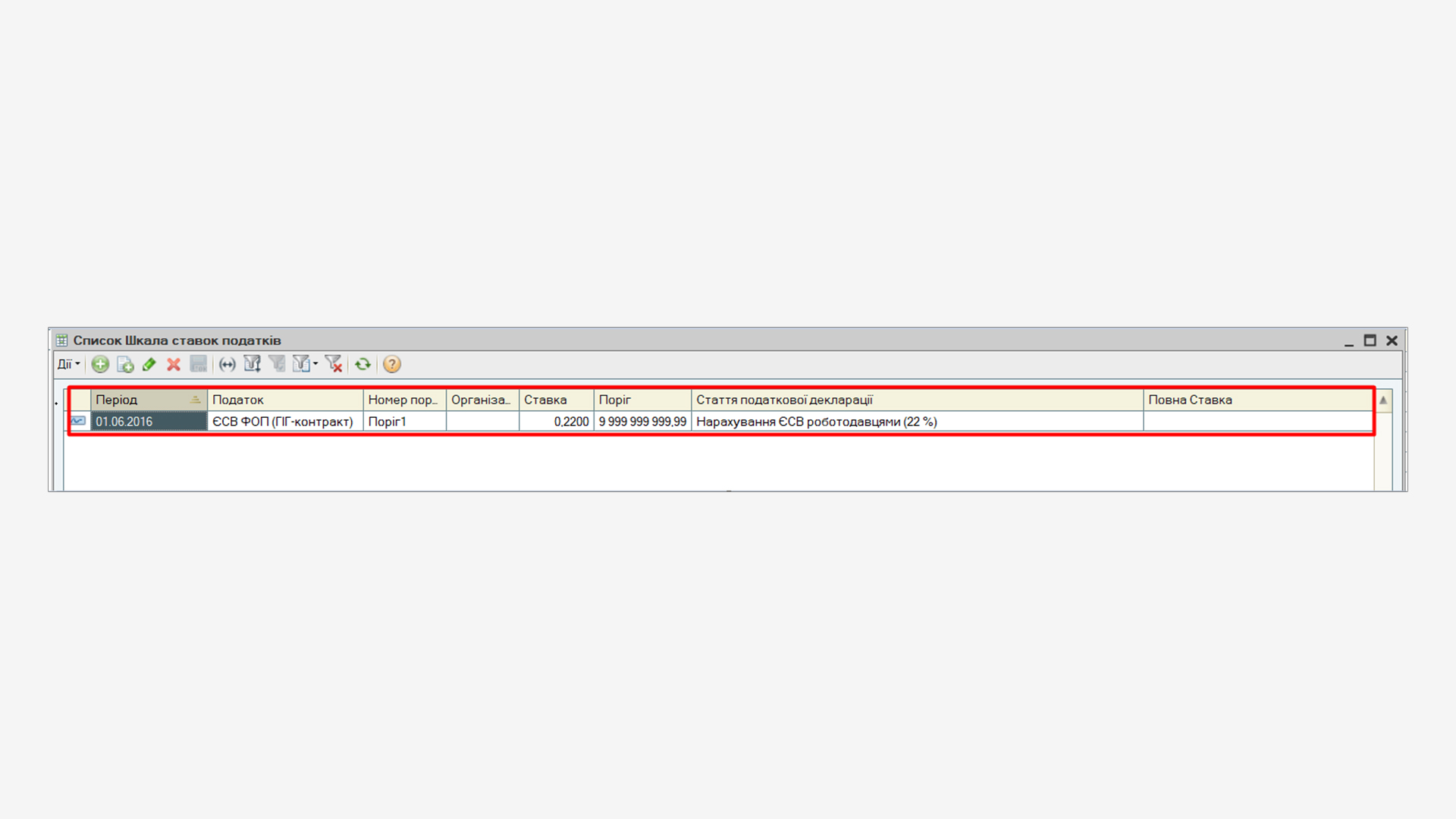This screenshot has height=819, width=1456.
Task: Click the Номер пор.. column header
Action: pyautogui.click(x=405, y=400)
